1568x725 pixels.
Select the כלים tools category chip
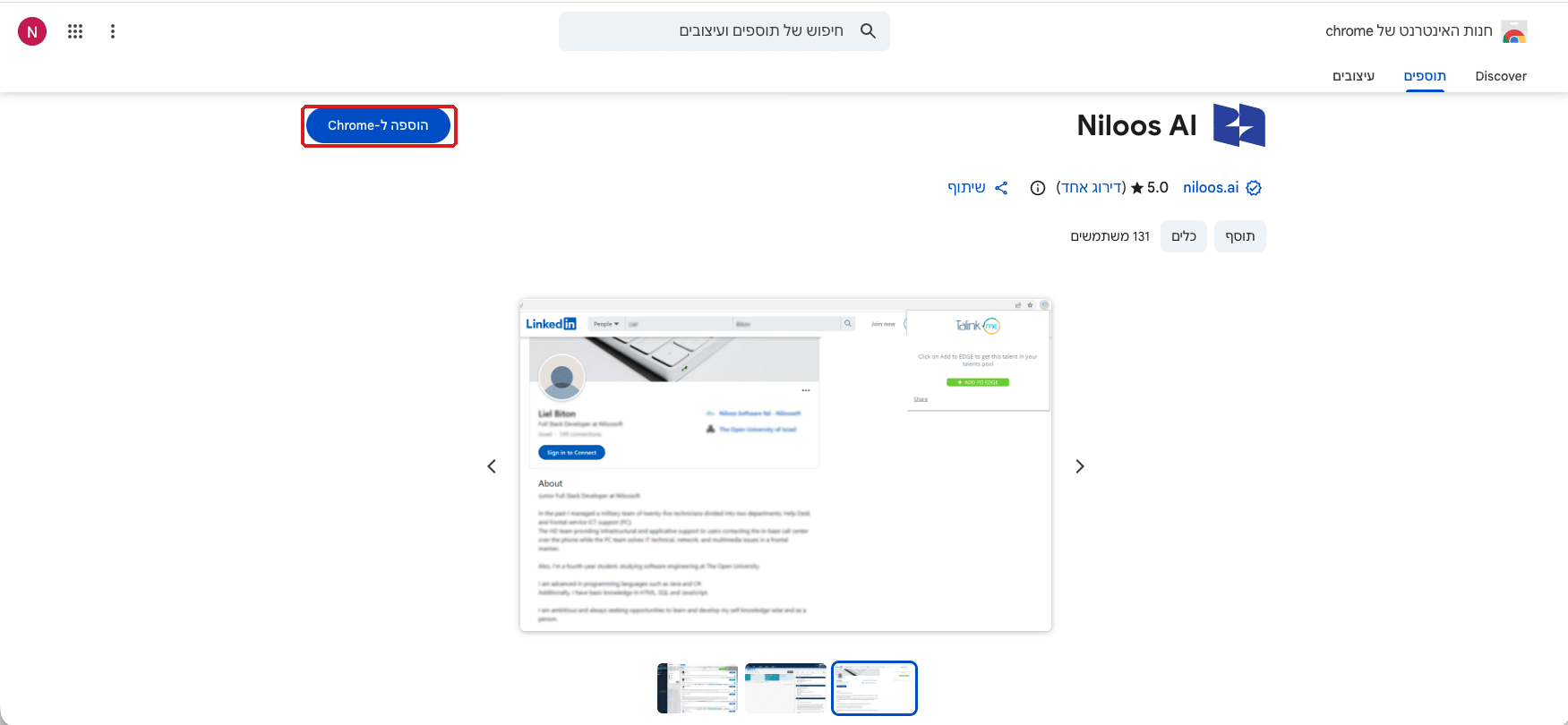pos(1184,236)
